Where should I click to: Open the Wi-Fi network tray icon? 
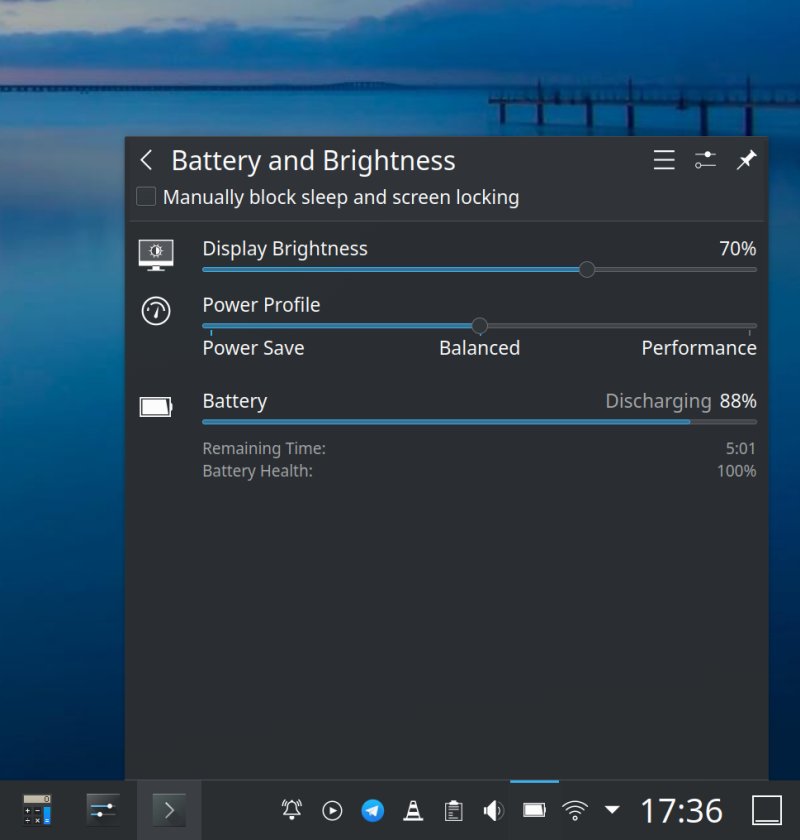(x=574, y=810)
